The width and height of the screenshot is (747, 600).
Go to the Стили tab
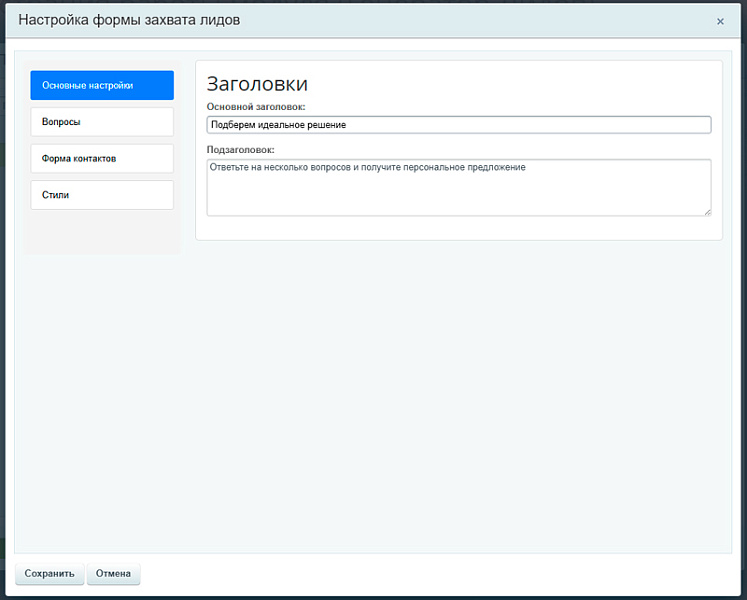click(102, 195)
